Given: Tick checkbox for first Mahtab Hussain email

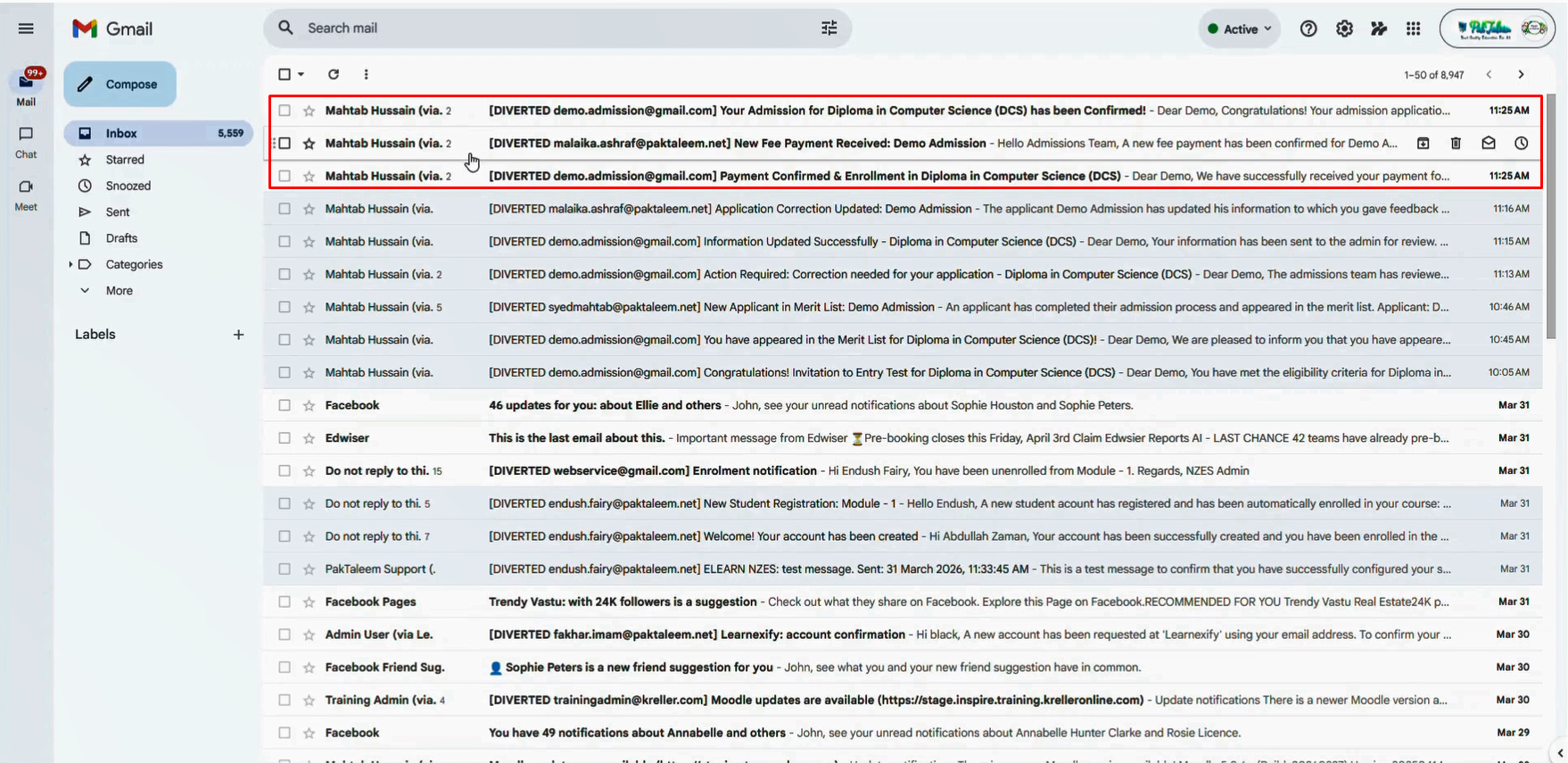Looking at the screenshot, I should 285,111.
